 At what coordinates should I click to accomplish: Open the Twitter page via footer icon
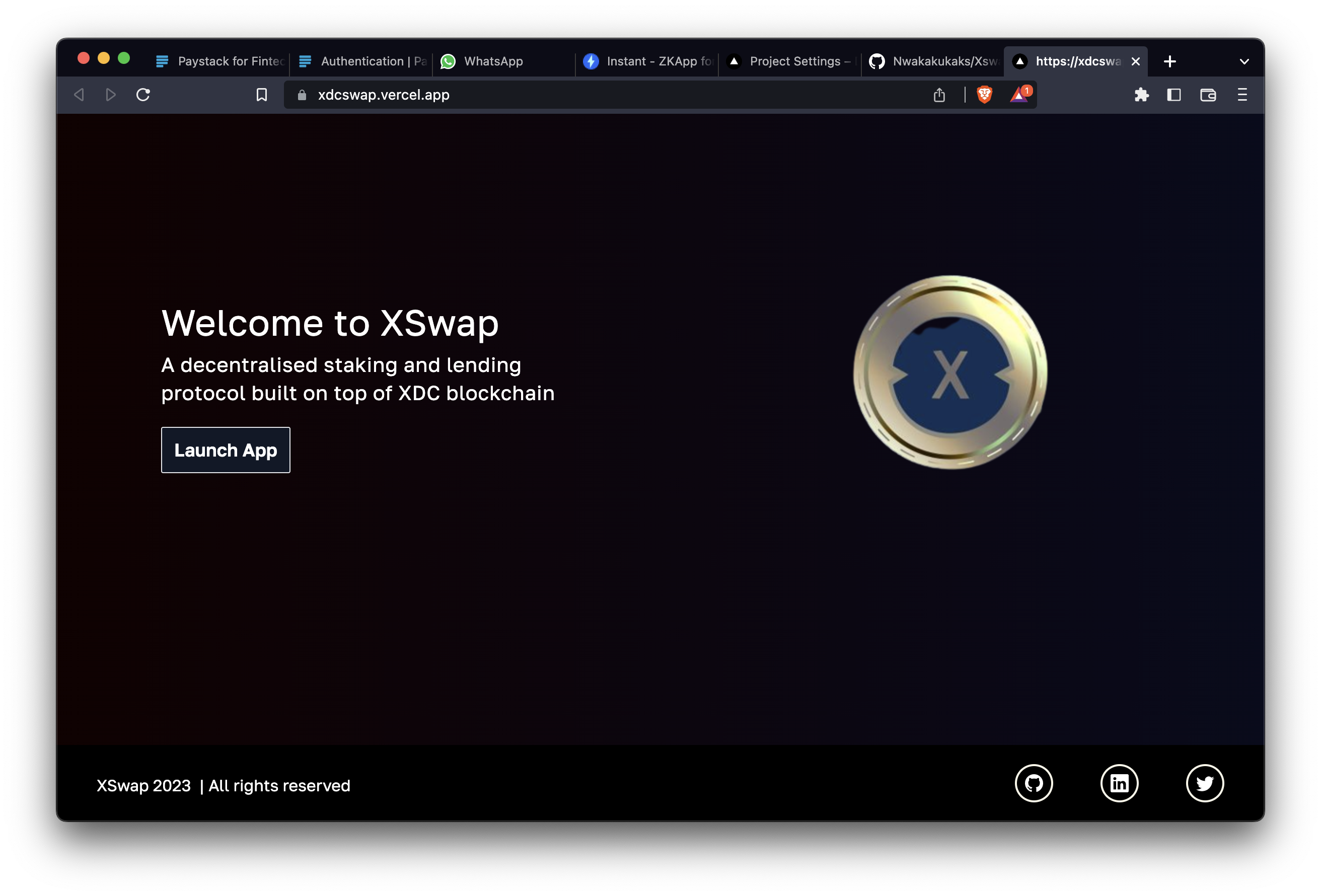click(x=1205, y=783)
